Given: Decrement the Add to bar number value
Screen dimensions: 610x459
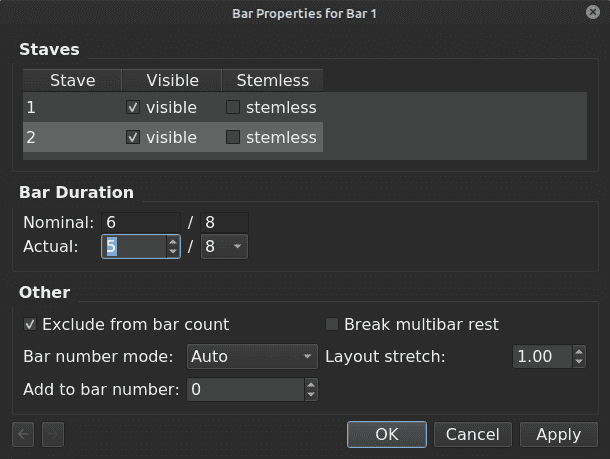Looking at the screenshot, I should tap(310, 395).
